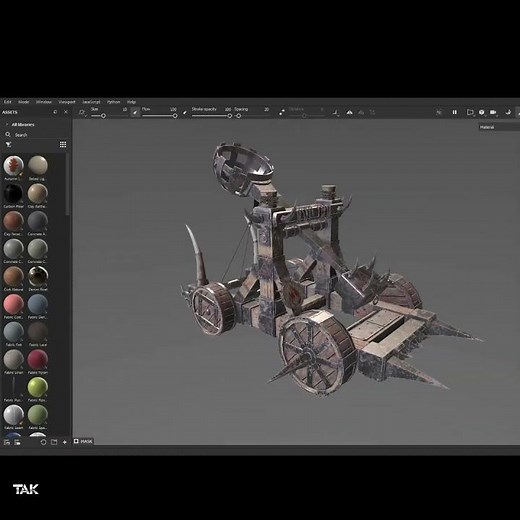Click the MASK indicator button
Screen dimensions: 520x520
[x=83, y=441]
